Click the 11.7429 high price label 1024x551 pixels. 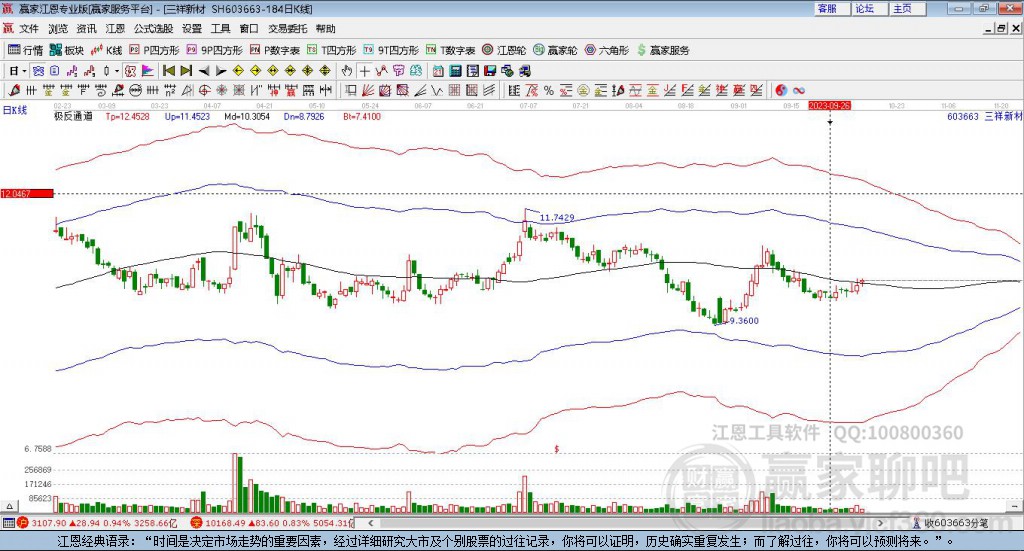(x=557, y=217)
